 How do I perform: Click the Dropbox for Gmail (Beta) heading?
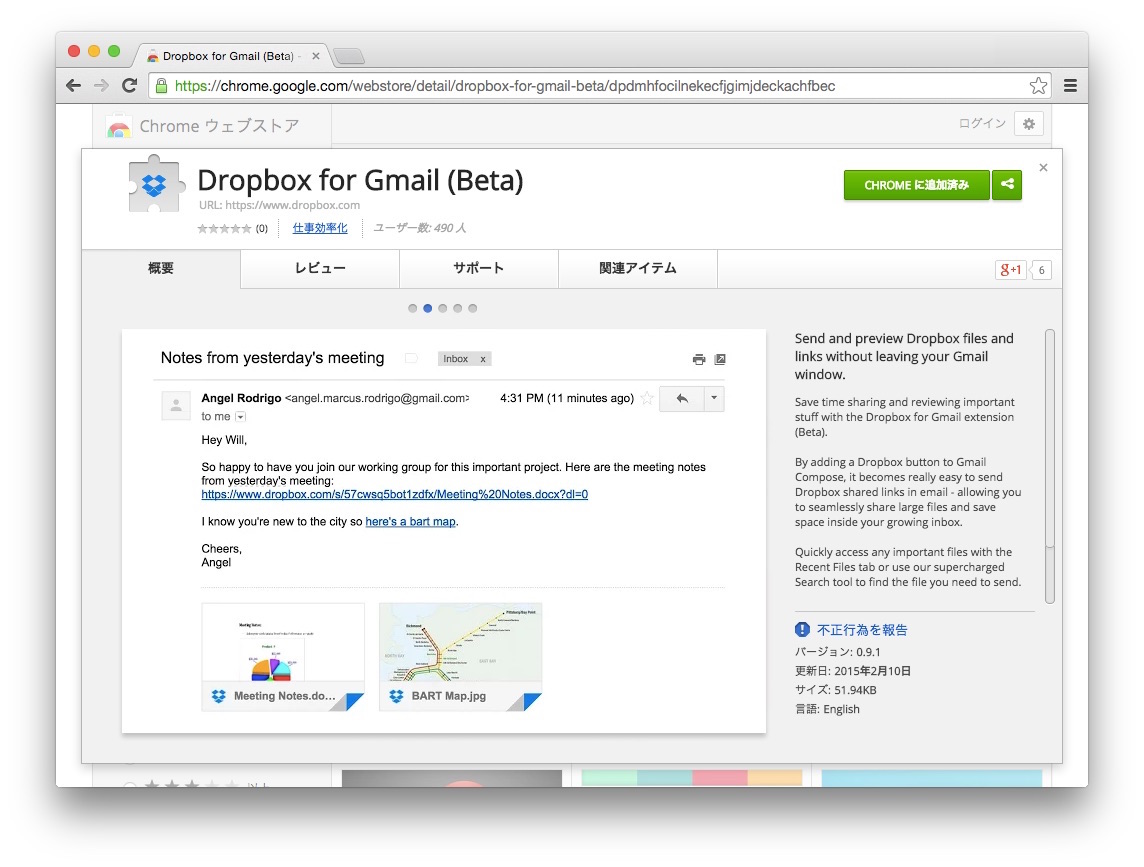pyautogui.click(x=360, y=180)
